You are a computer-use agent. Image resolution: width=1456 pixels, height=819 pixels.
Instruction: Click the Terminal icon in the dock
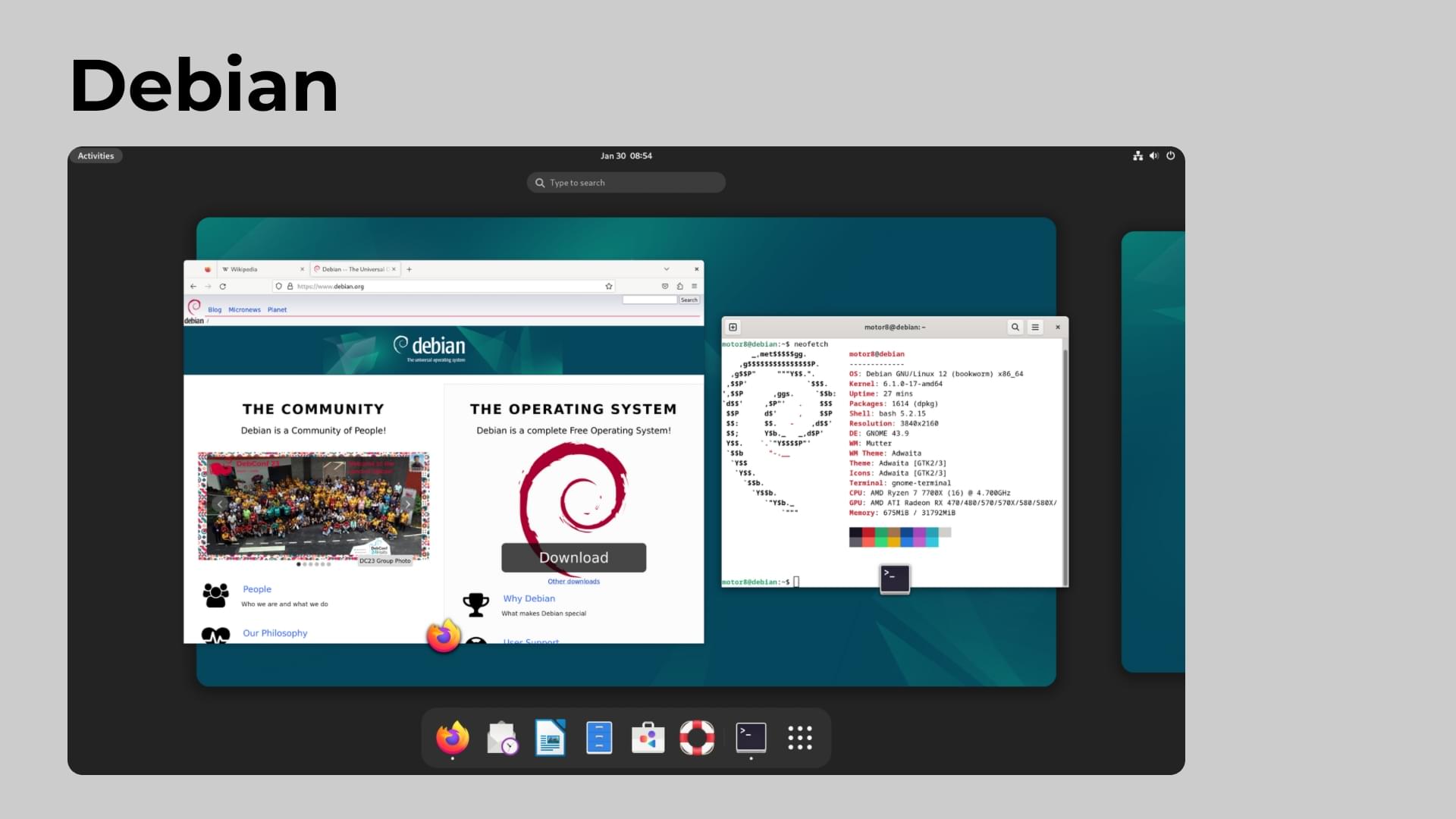pos(751,737)
